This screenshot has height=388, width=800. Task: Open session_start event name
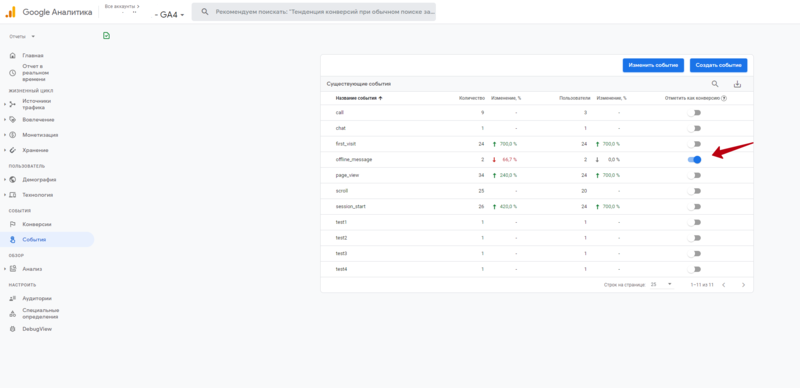(351, 207)
